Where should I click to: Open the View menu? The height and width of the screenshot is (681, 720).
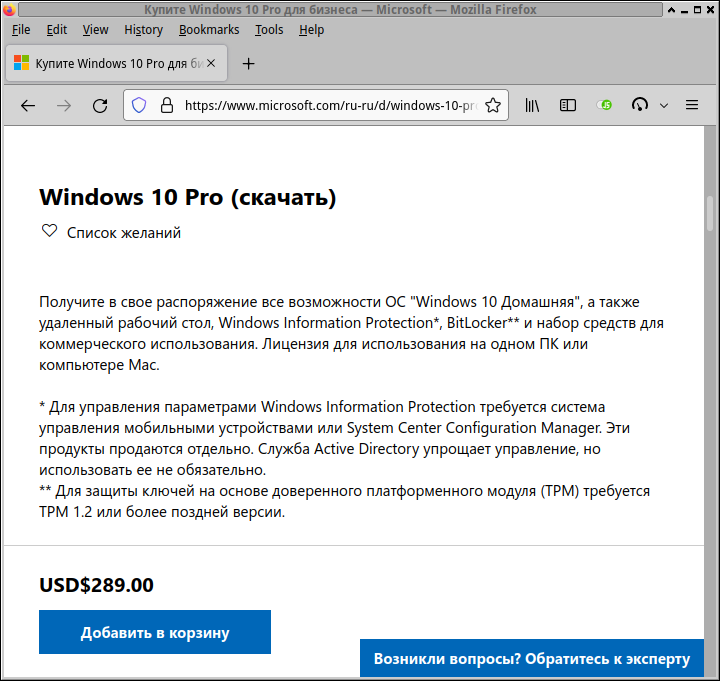pyautogui.click(x=96, y=30)
